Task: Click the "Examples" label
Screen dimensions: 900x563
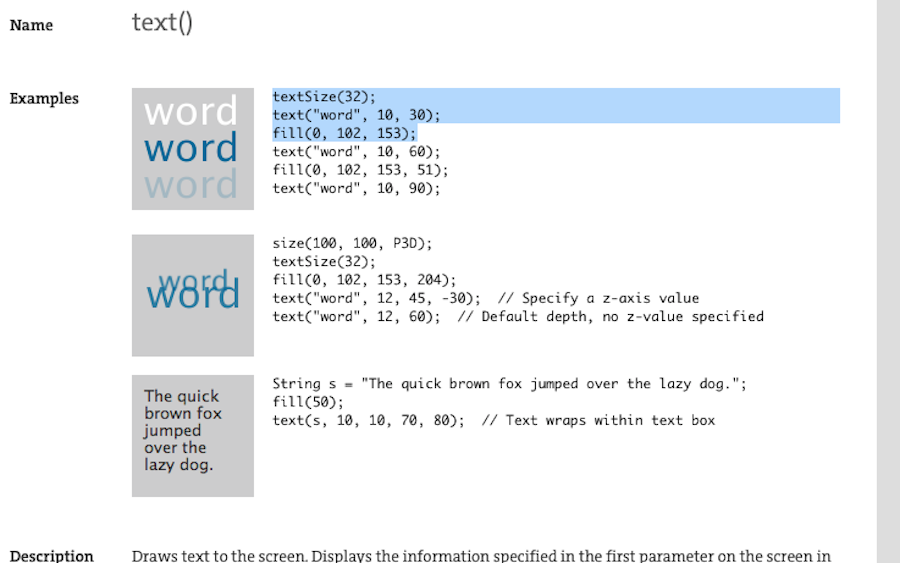Action: 44,99
